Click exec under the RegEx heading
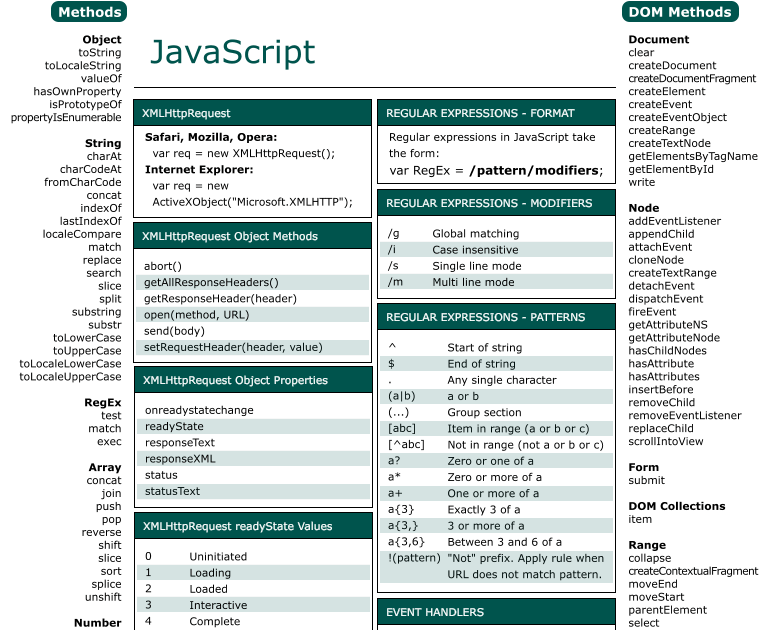The image size is (763, 630). (x=109, y=441)
